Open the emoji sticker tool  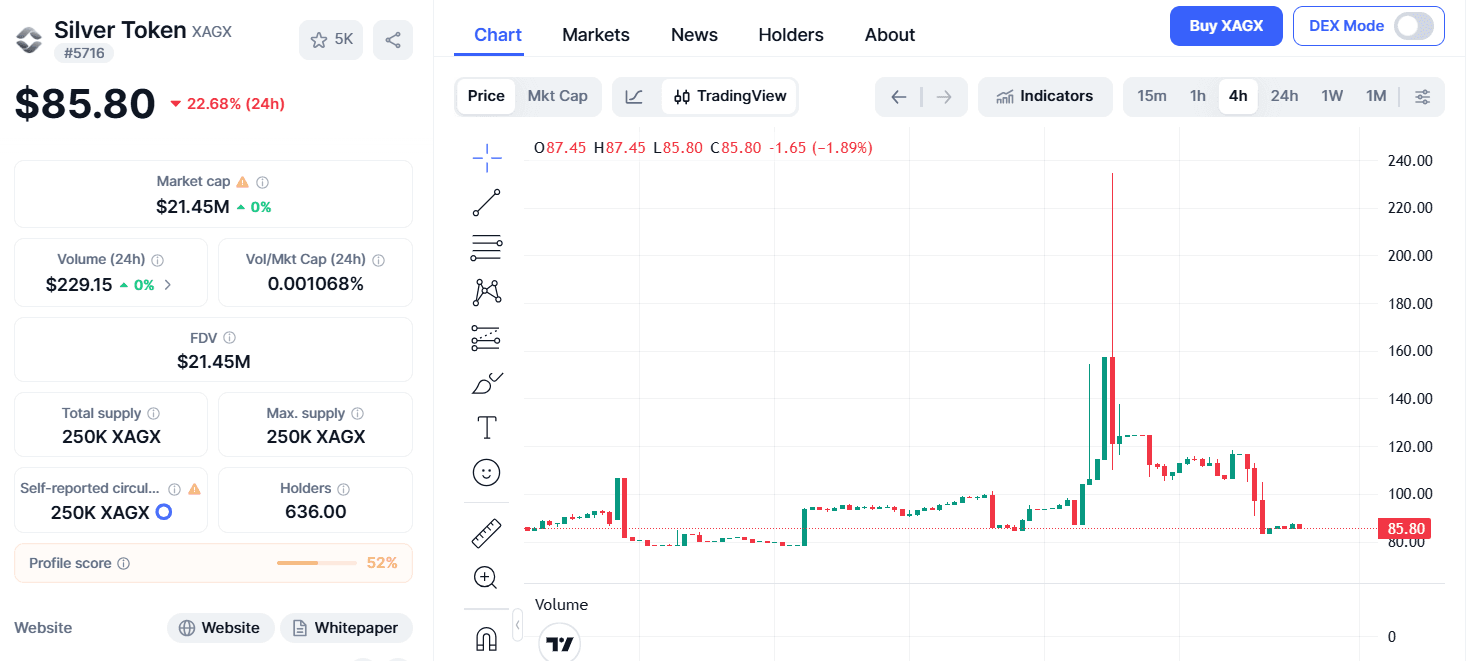pyautogui.click(x=486, y=473)
